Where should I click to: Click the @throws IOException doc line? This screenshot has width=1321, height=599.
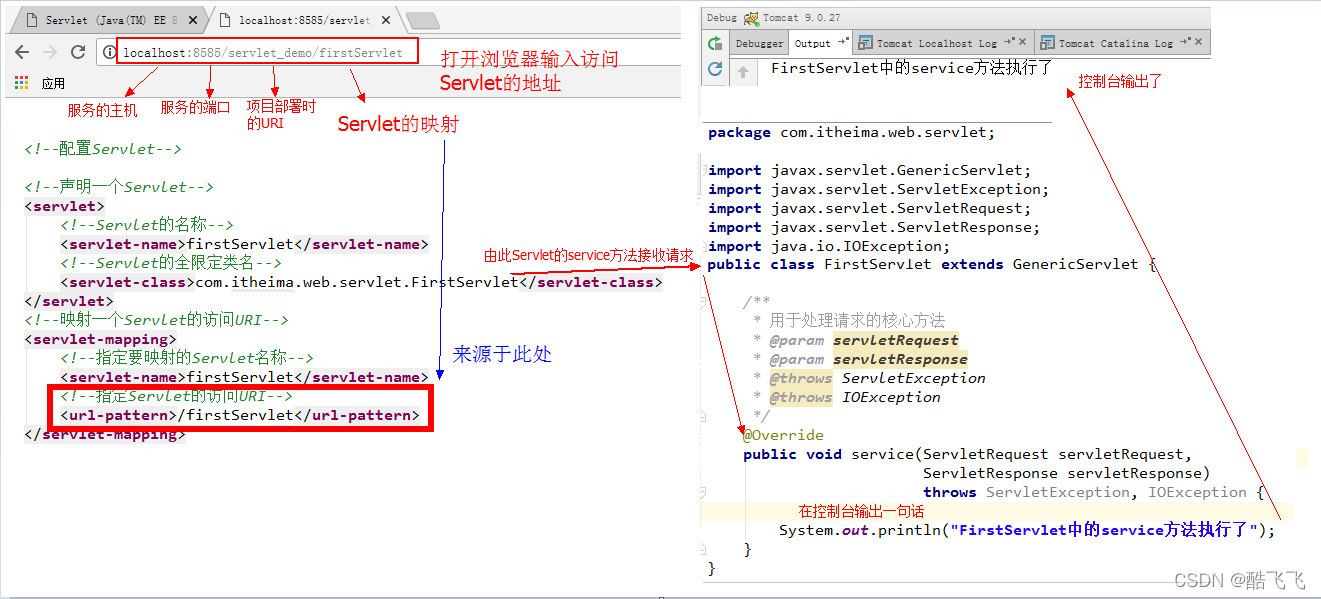[x=846, y=397]
